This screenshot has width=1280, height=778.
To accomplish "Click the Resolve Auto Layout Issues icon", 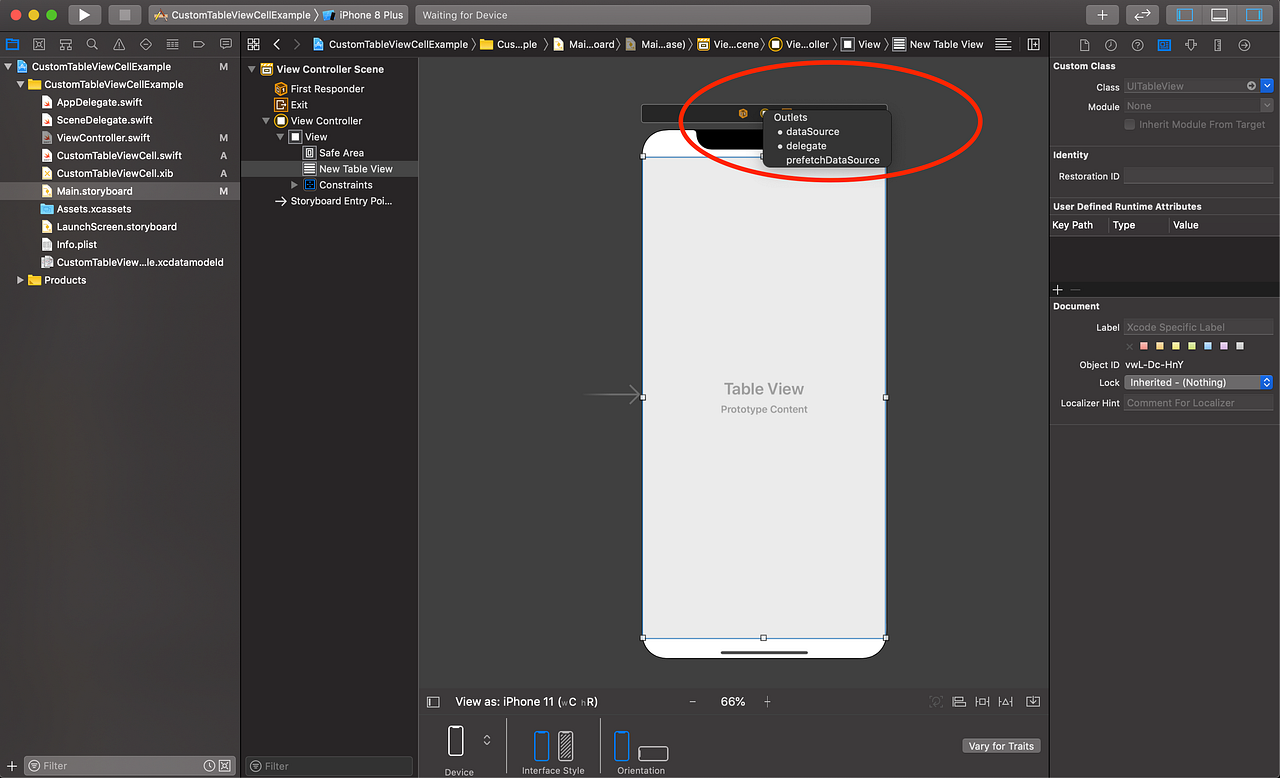I will click(x=1033, y=701).
